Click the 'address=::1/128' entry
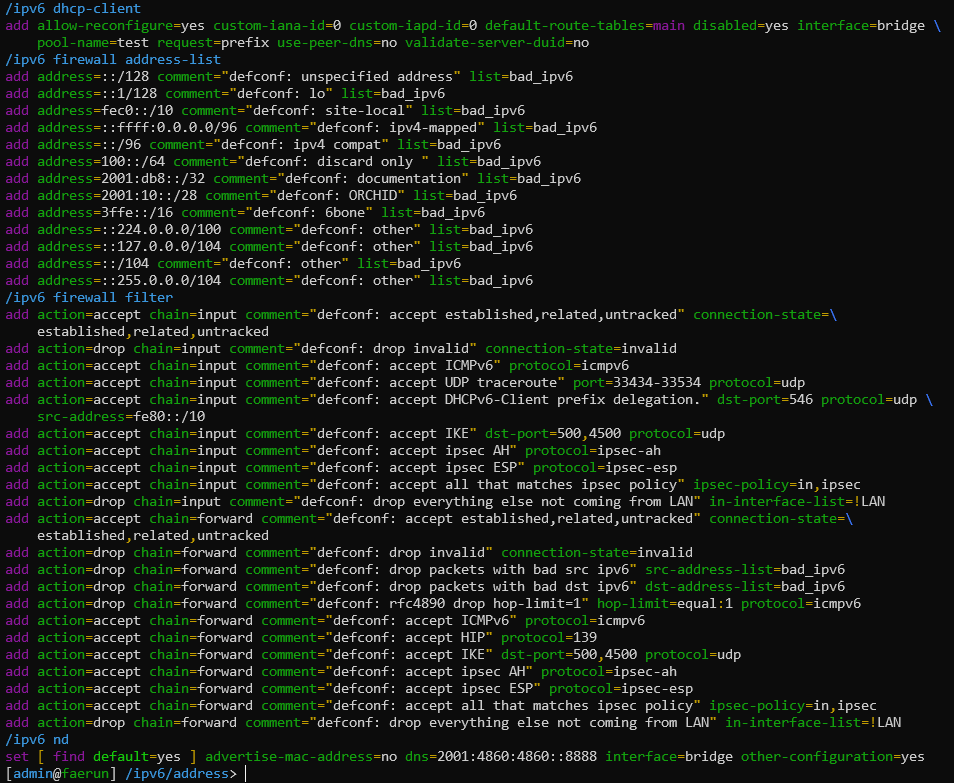 97,94
